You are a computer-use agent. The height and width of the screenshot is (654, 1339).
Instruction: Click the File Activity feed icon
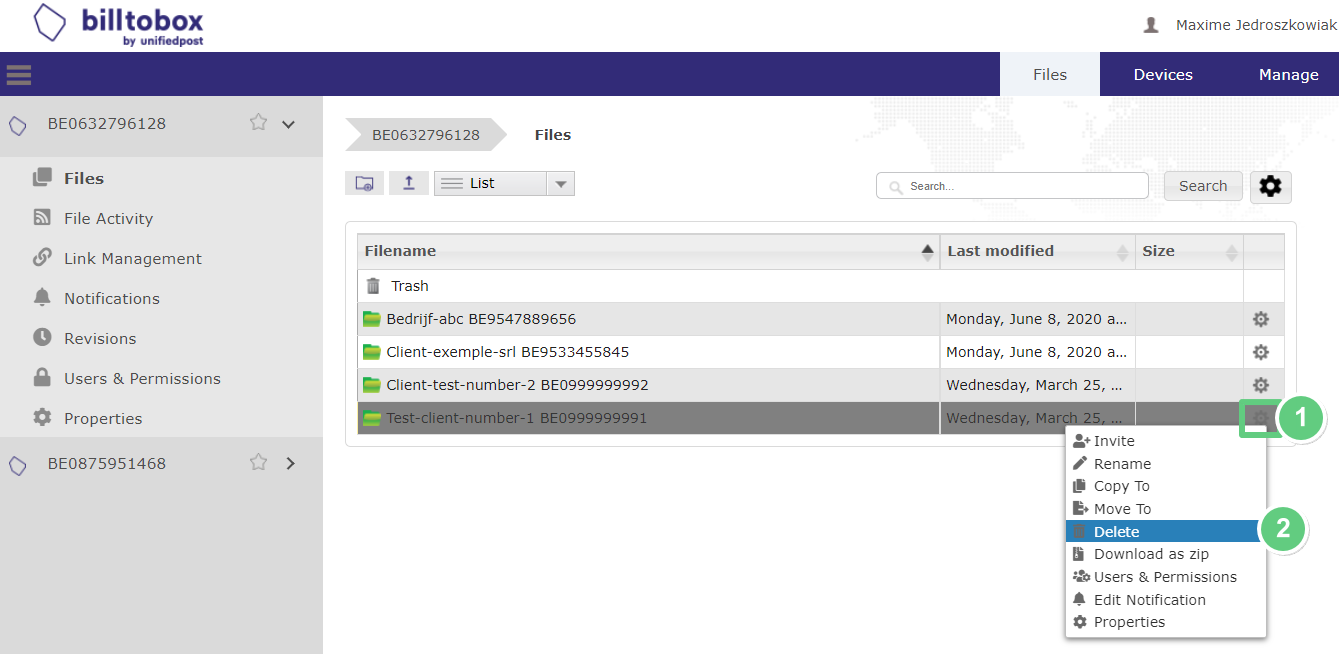click(42, 217)
